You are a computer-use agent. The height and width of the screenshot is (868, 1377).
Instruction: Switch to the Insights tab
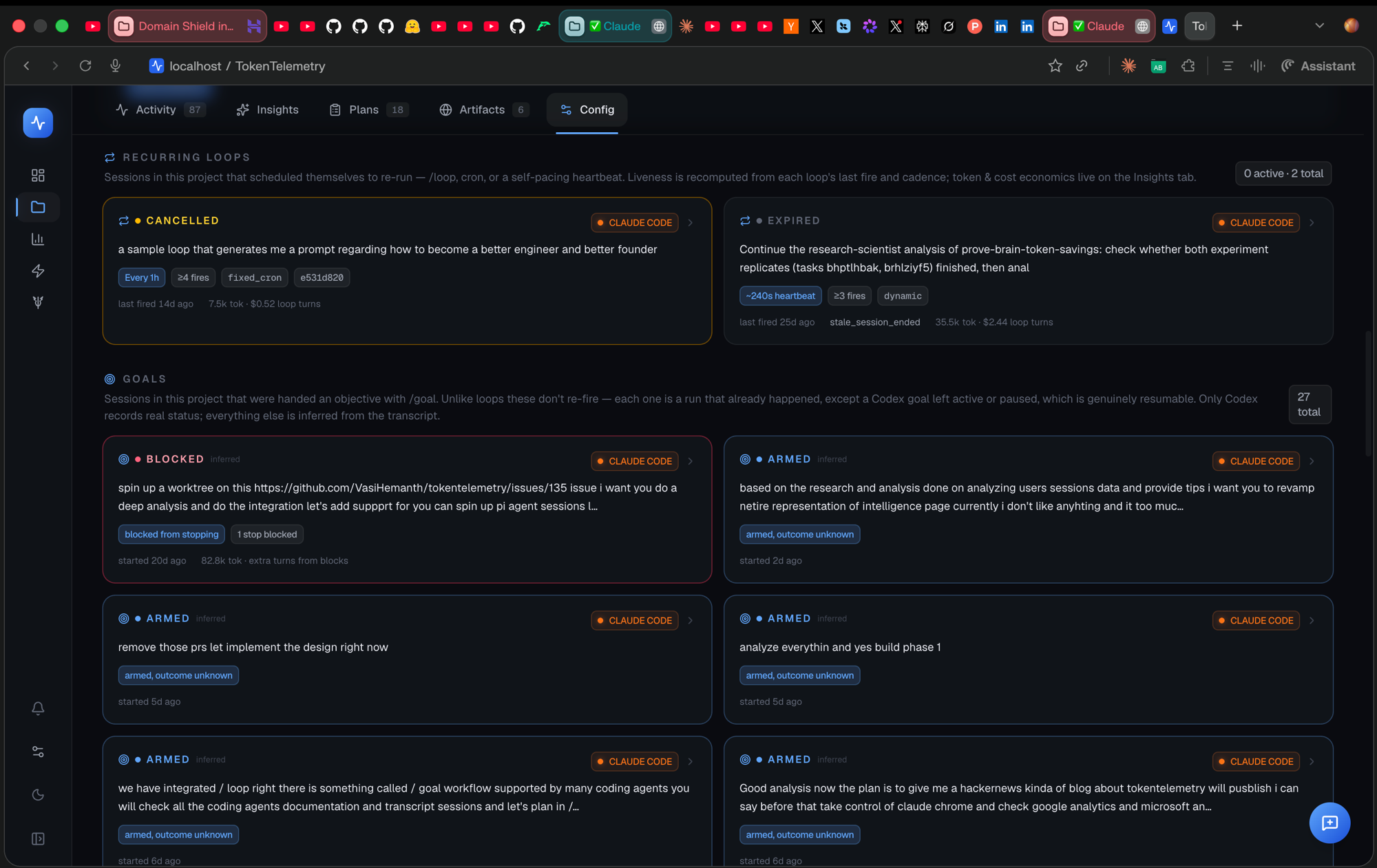[267, 109]
